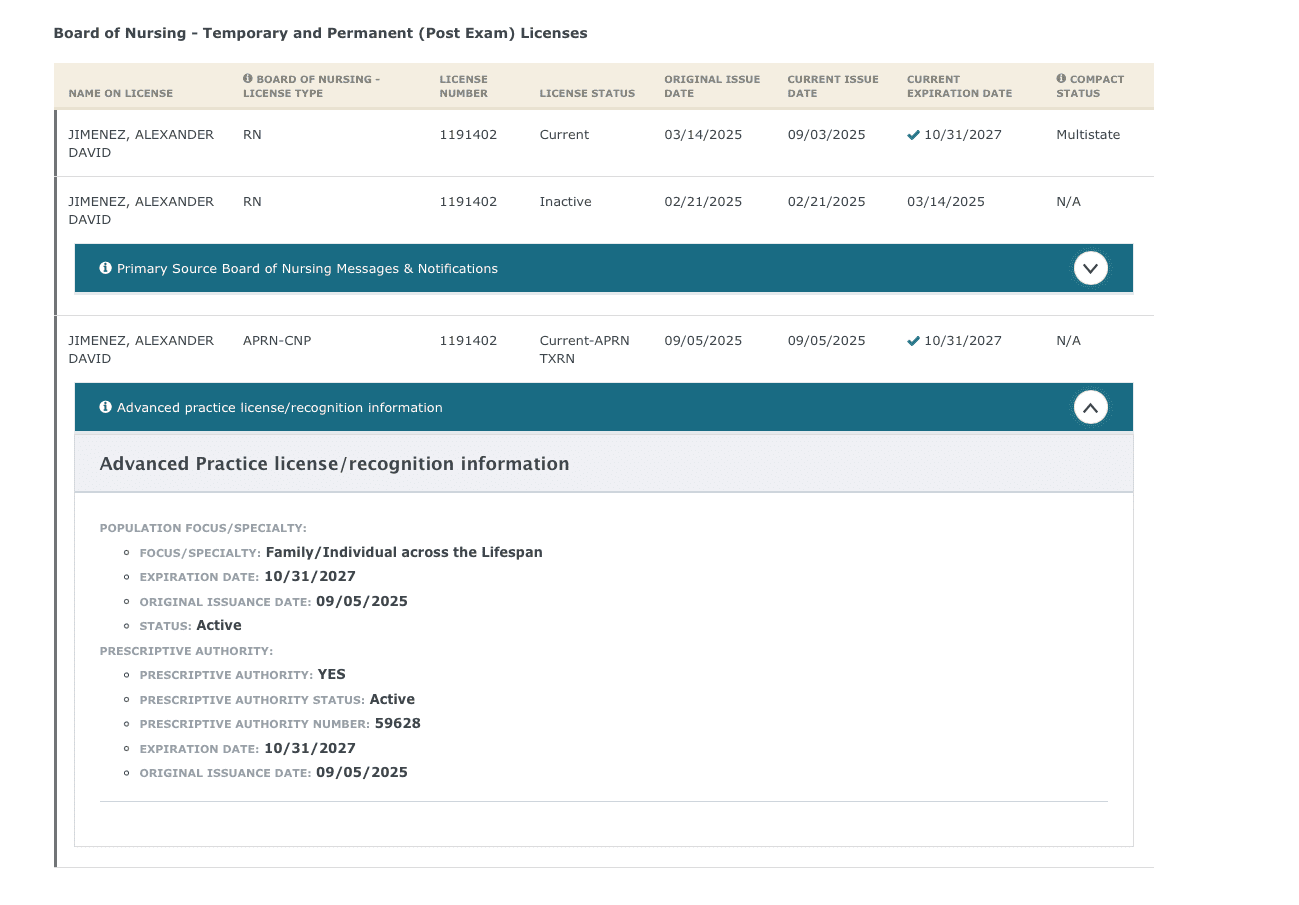This screenshot has height=905, width=1299.
Task: Click the Current Expiration Date column header
Action: click(x=959, y=86)
